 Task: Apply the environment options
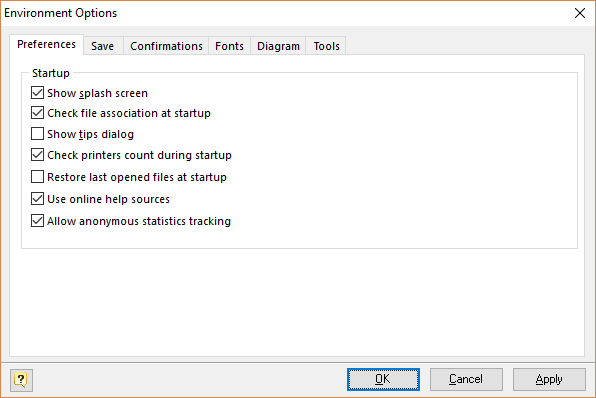pyautogui.click(x=549, y=379)
